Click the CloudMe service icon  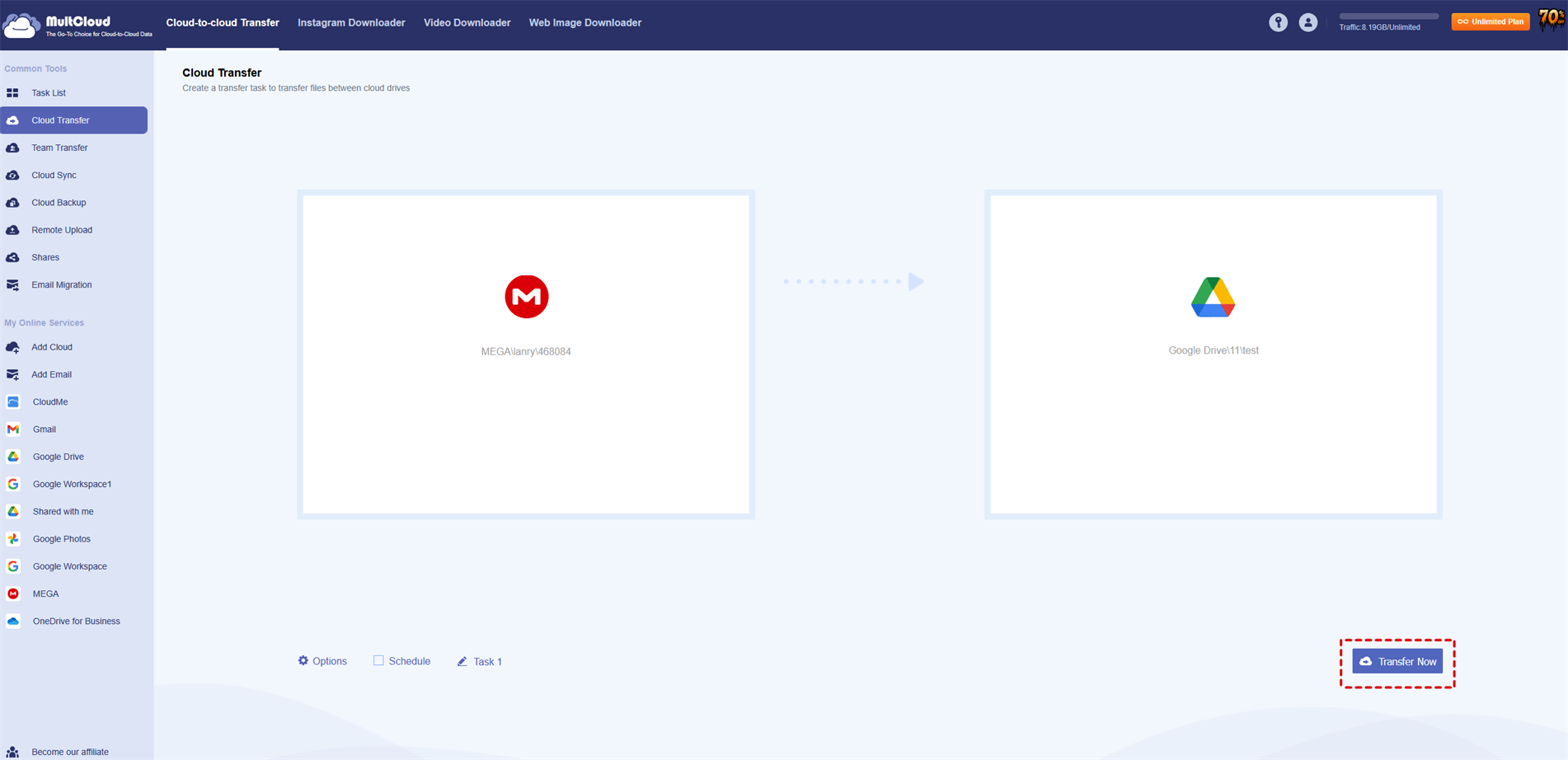tap(13, 402)
